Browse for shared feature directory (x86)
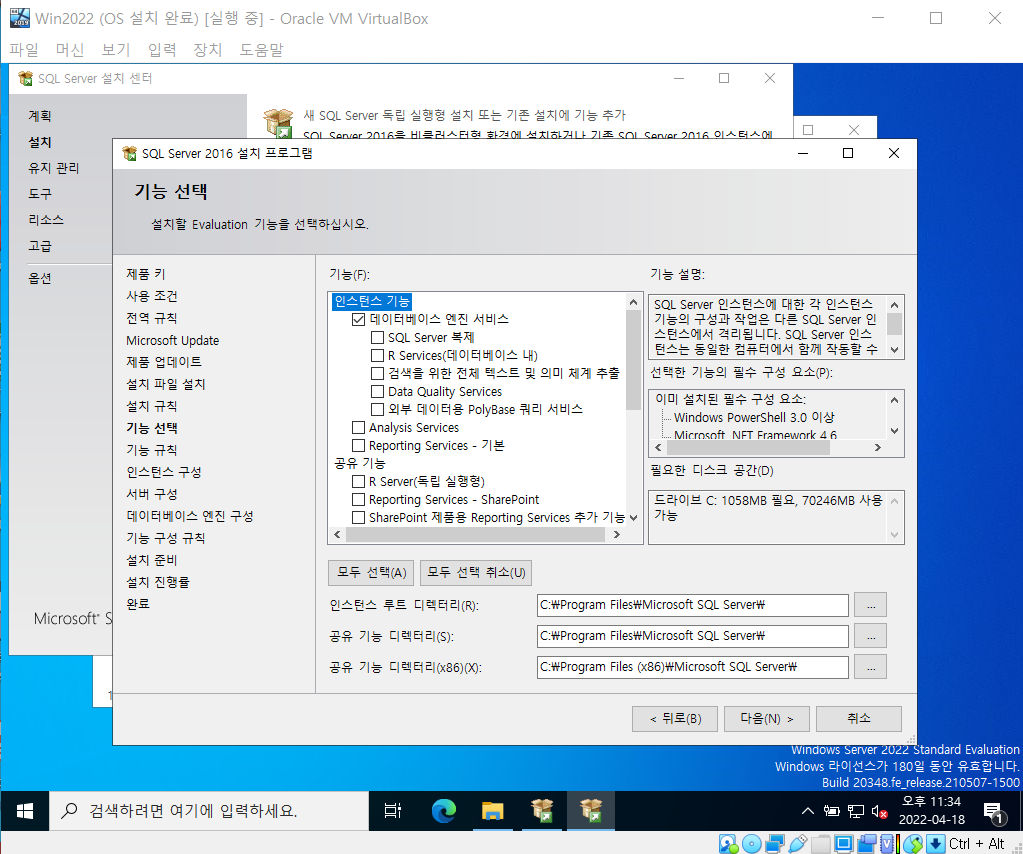 tap(871, 667)
